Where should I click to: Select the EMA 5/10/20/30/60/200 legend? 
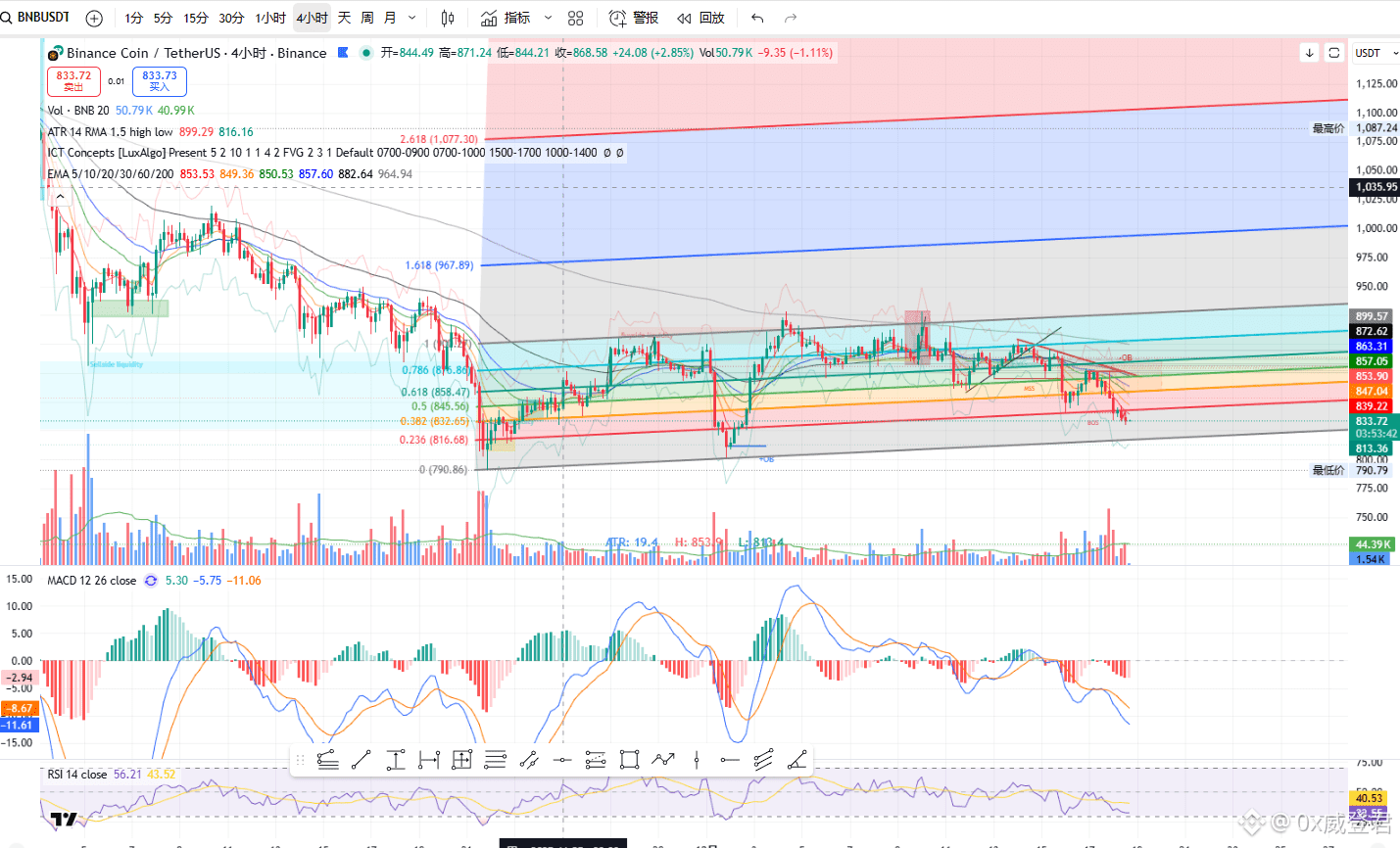(x=111, y=174)
